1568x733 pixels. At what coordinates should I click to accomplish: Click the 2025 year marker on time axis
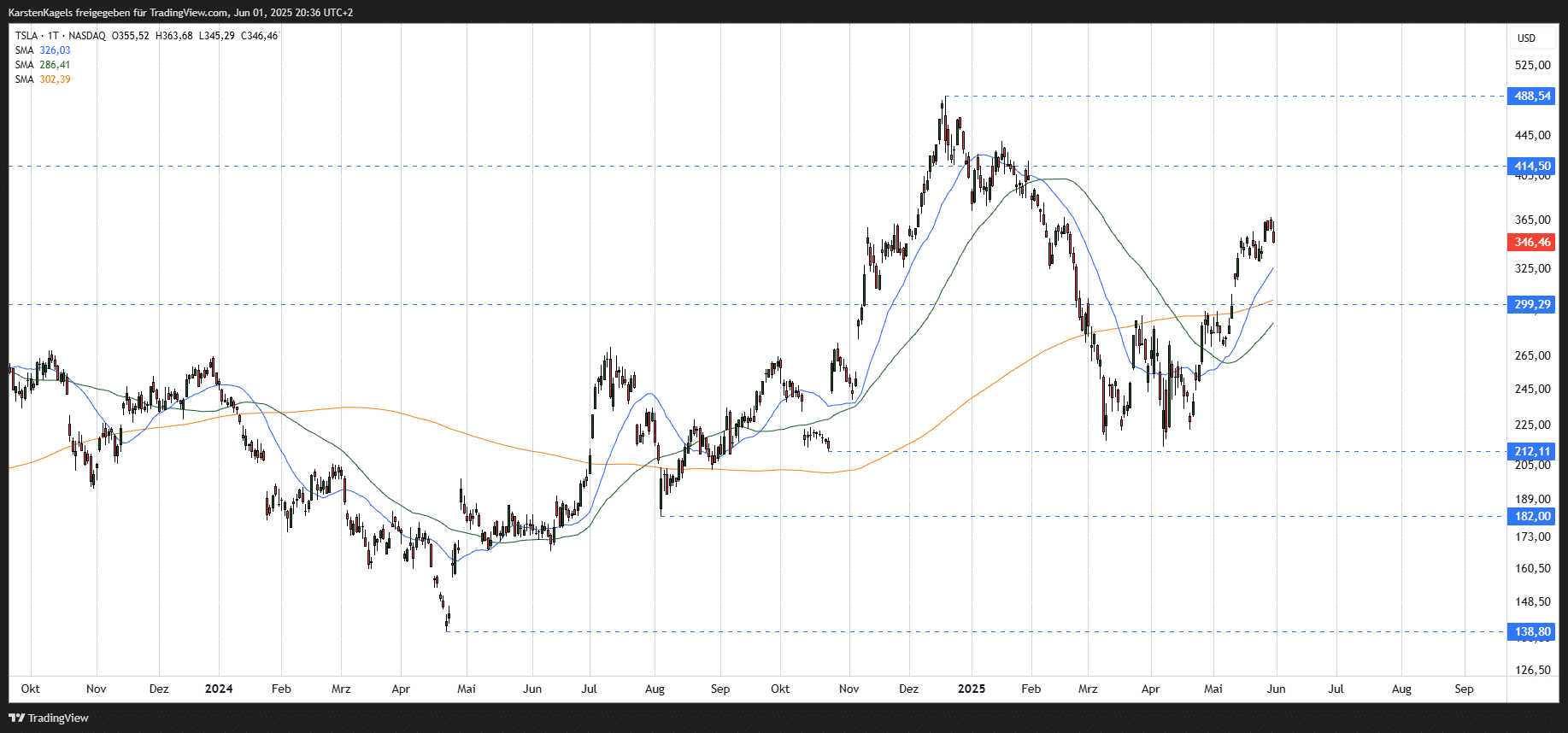click(972, 689)
